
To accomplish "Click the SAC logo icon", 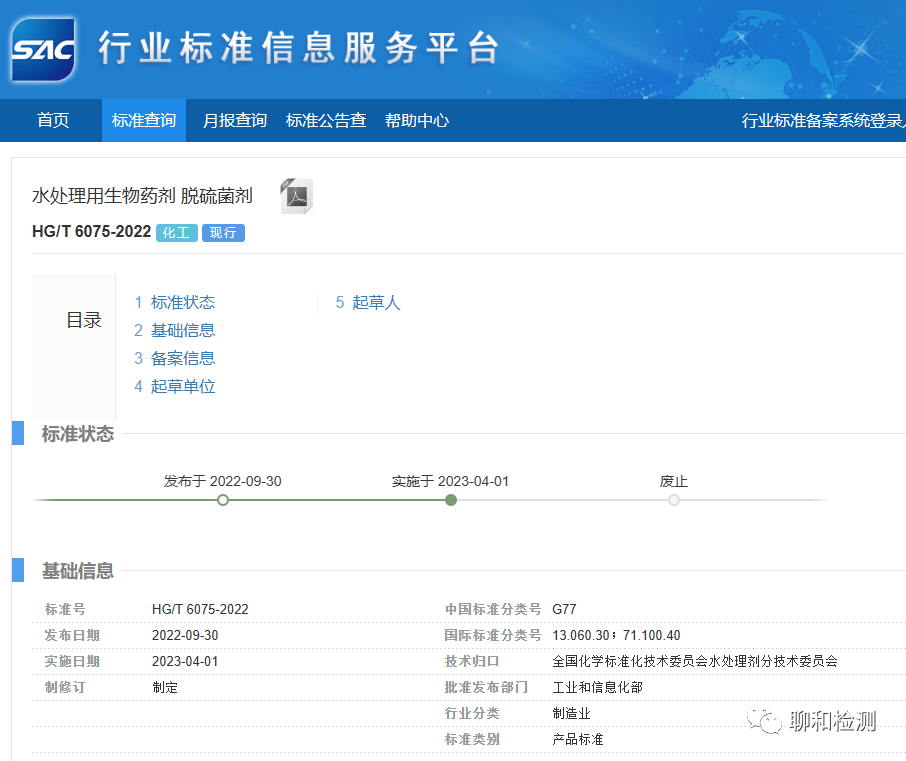I will click(43, 49).
